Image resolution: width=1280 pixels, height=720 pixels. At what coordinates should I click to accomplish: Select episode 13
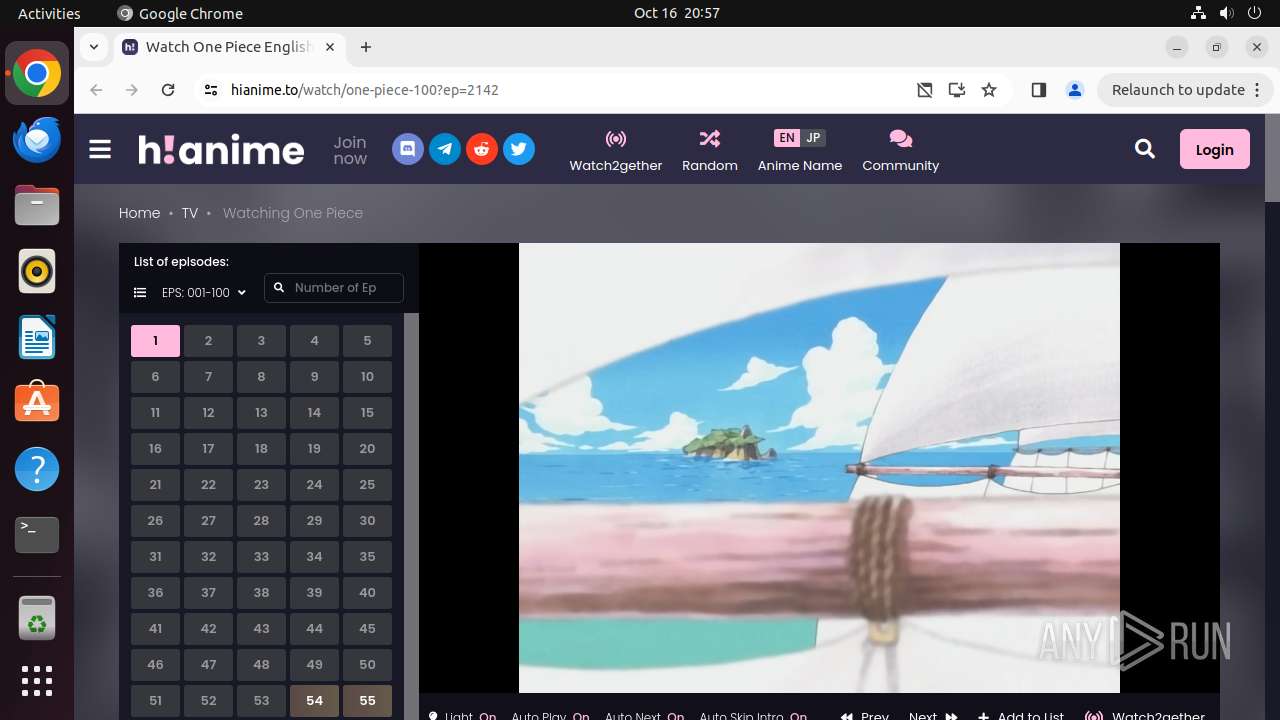pos(261,413)
